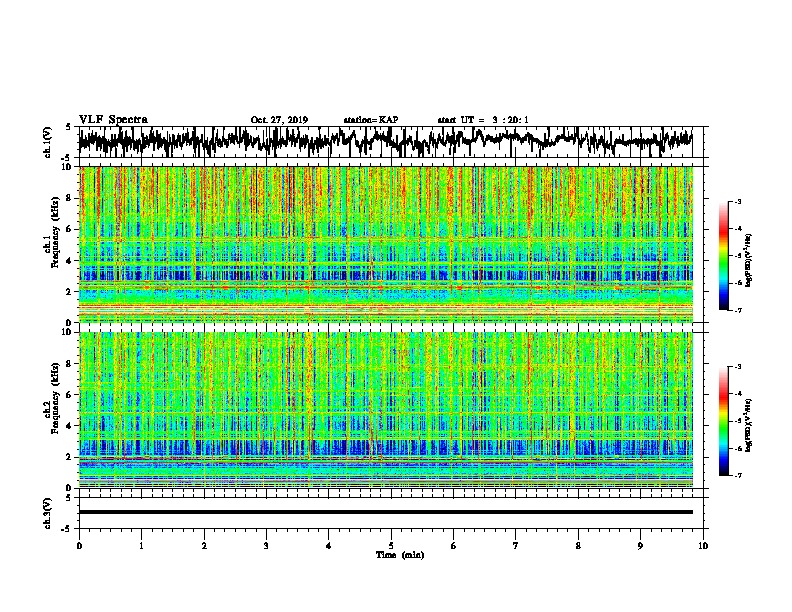Screen dimensions: 792x612
Task: Click the lower log(PSD) colorbar label
Action: coord(748,425)
